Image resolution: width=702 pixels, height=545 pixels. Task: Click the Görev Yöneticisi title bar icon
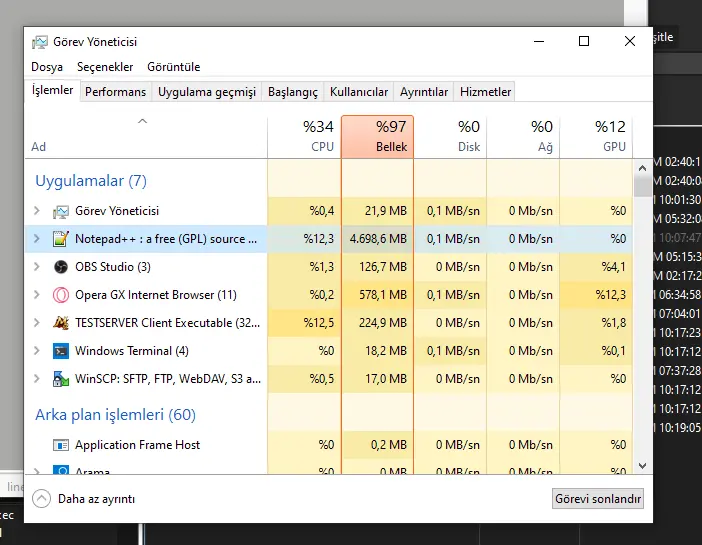[x=39, y=42]
